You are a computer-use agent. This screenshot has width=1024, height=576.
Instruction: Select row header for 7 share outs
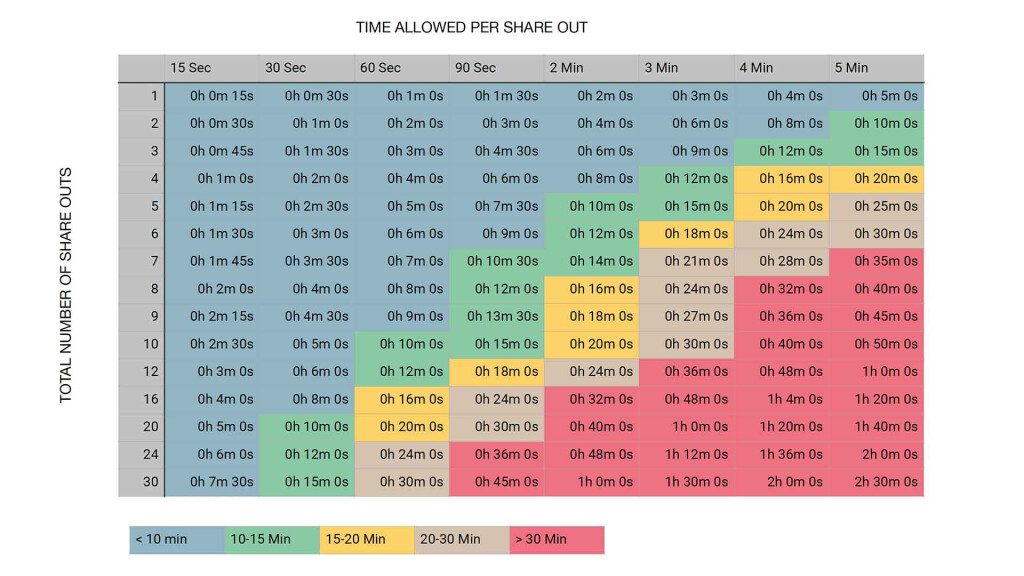click(141, 261)
